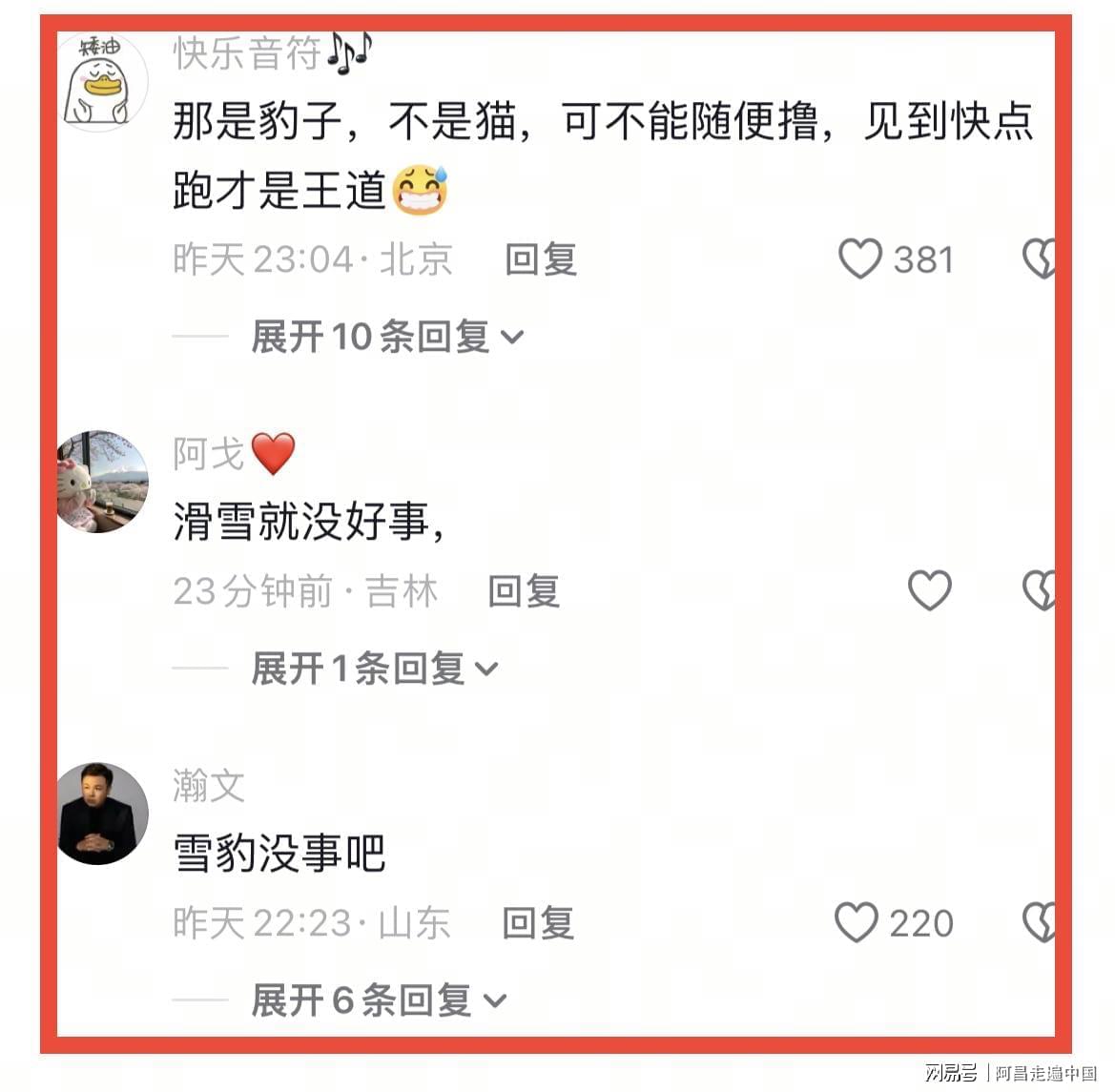Open 阿戈's Hello Kitty avatar

click(102, 481)
